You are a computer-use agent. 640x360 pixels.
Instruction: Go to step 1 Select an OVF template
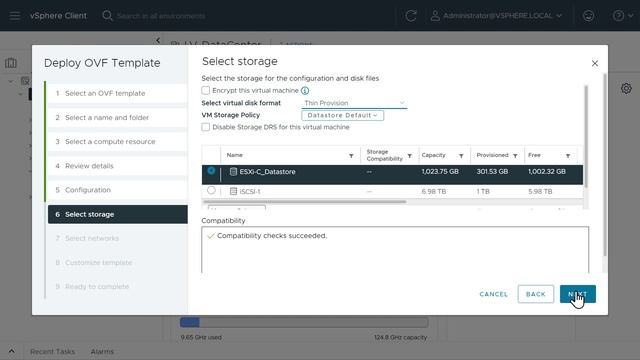coord(117,93)
